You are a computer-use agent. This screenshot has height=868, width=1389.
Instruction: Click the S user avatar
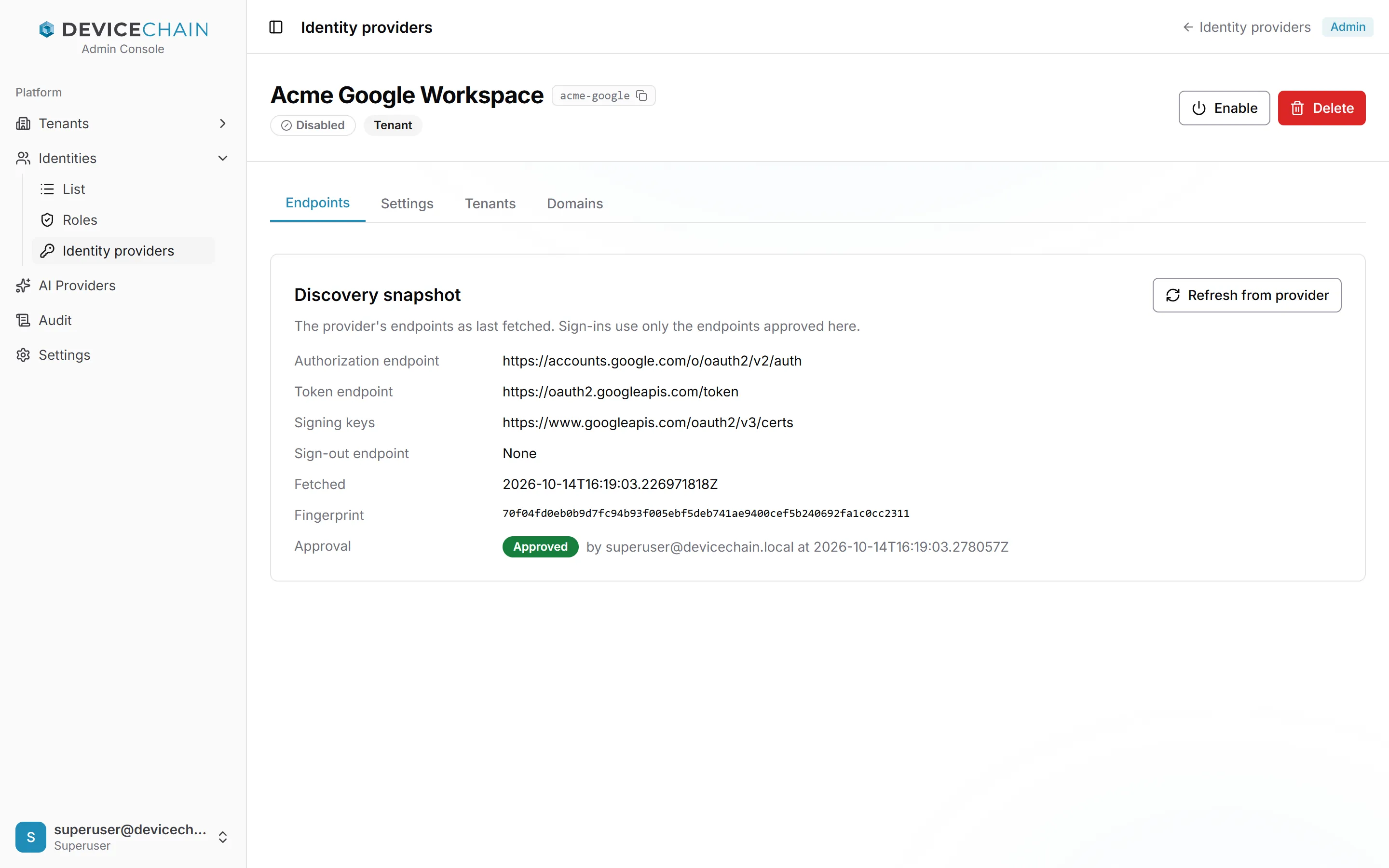(x=31, y=837)
